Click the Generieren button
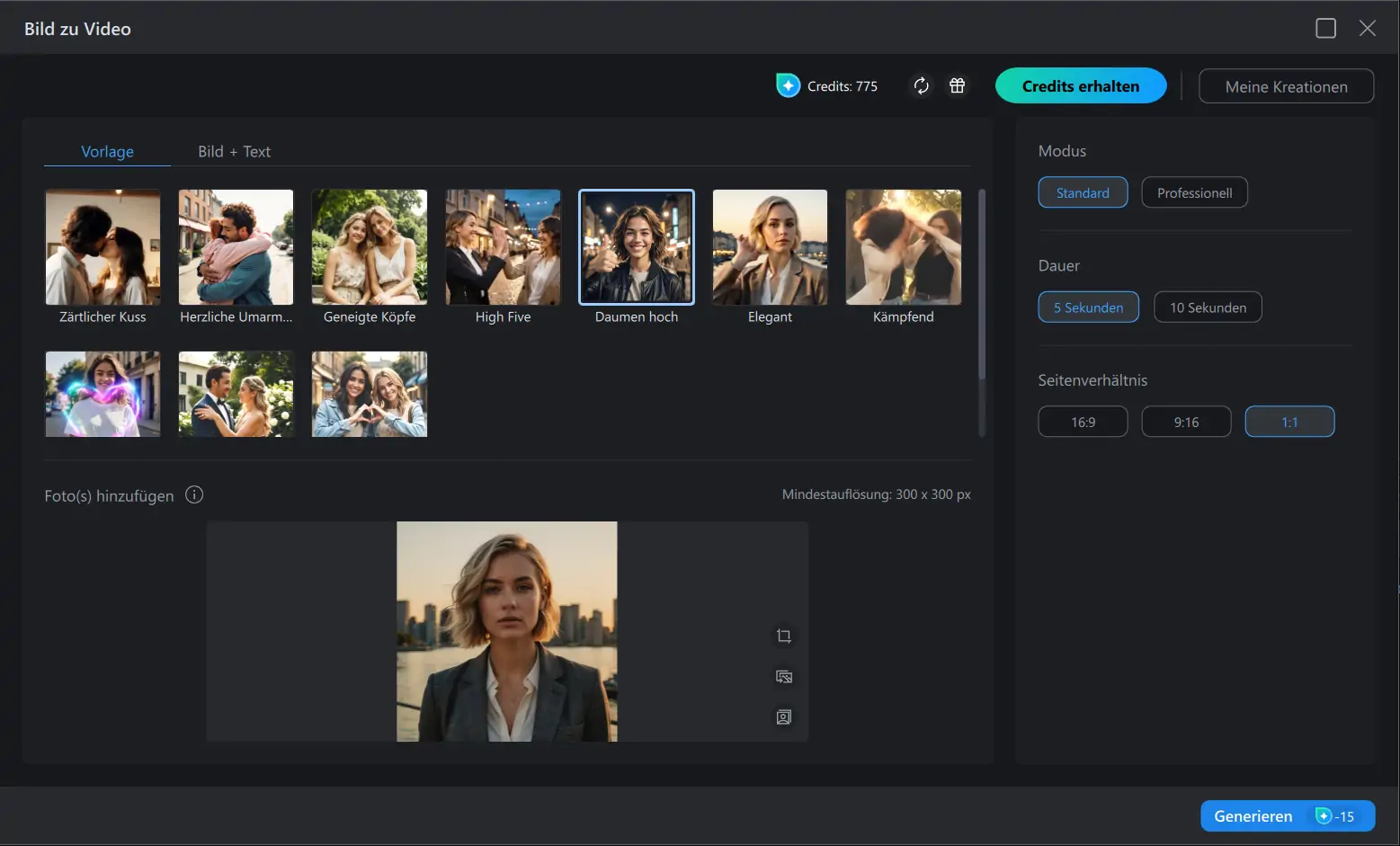Screen dimensions: 1400x846 [1288, 815]
